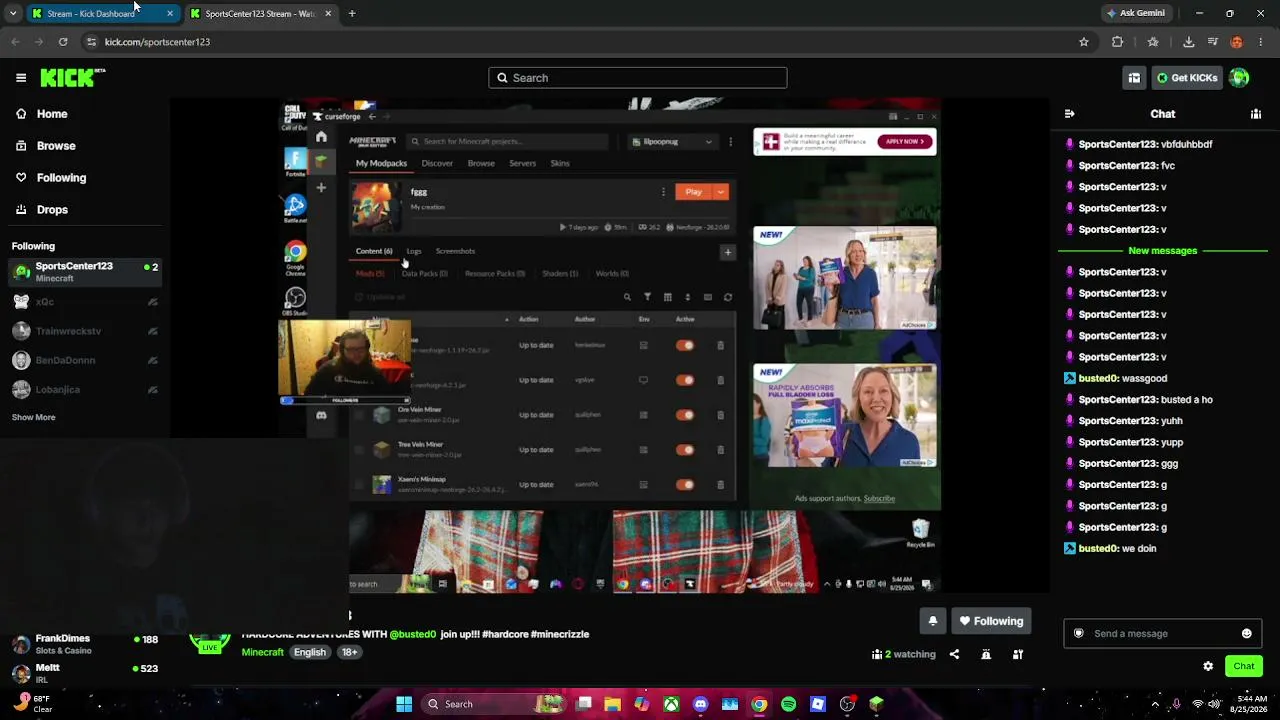Click the chat identity badge icon
1280x720 pixels.
click(x=1078, y=633)
